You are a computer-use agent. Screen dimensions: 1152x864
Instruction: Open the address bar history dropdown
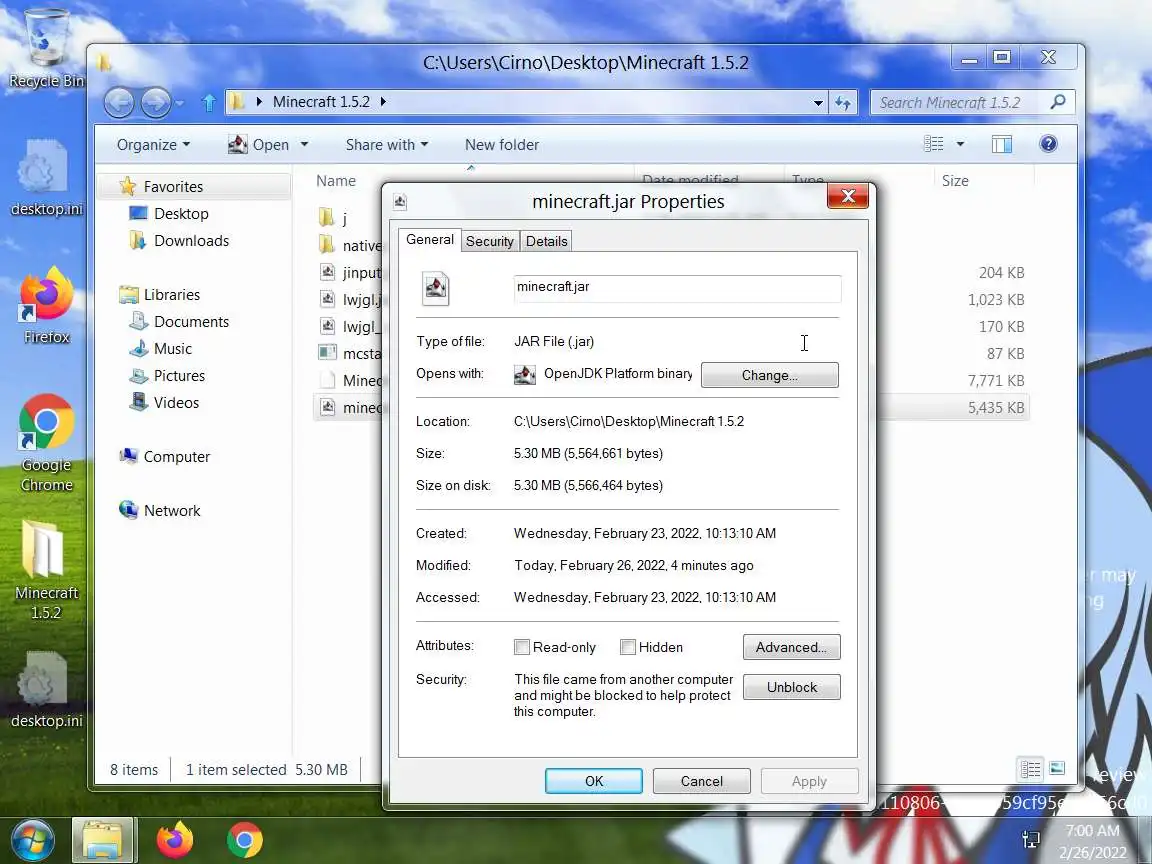tap(818, 103)
